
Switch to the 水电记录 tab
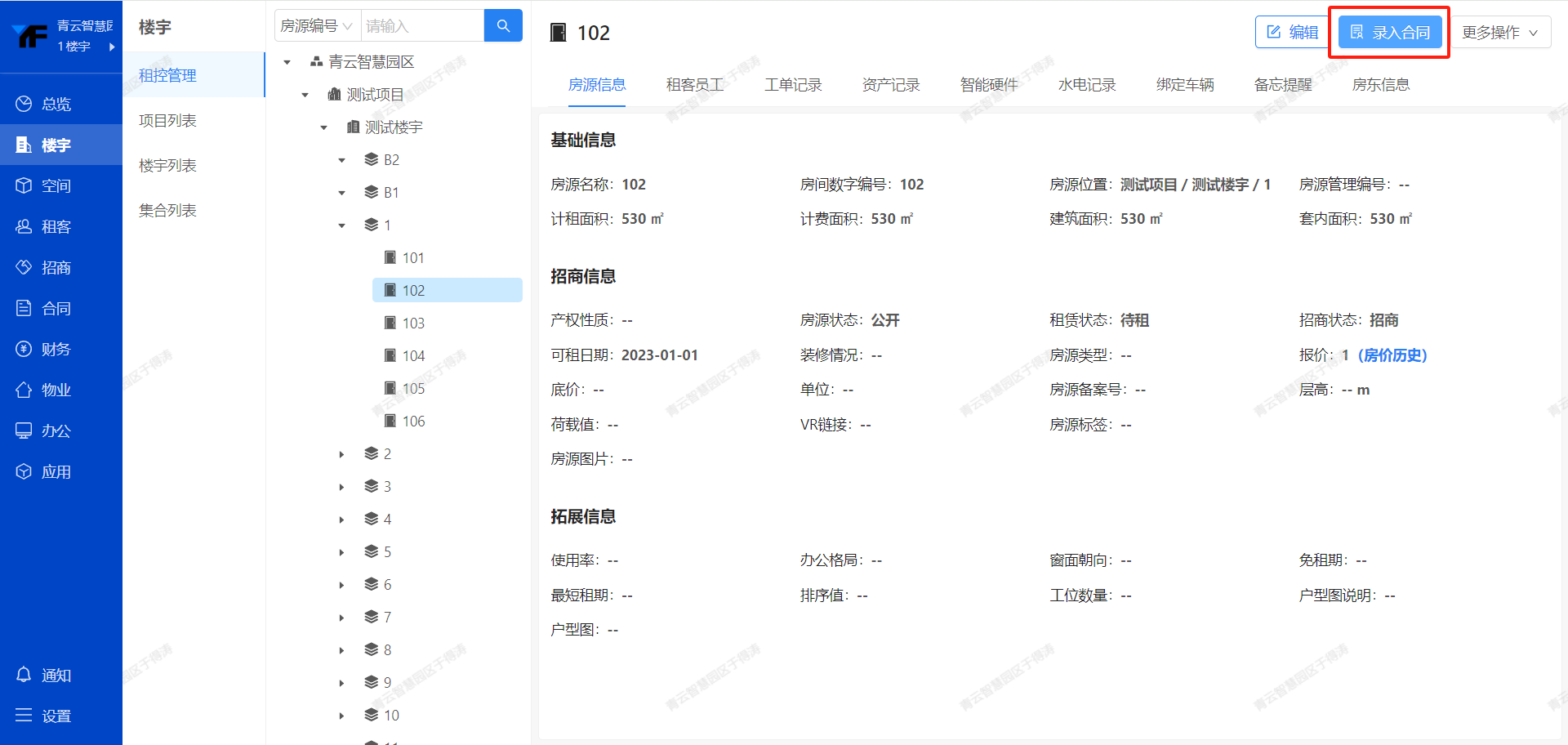coord(1086,85)
